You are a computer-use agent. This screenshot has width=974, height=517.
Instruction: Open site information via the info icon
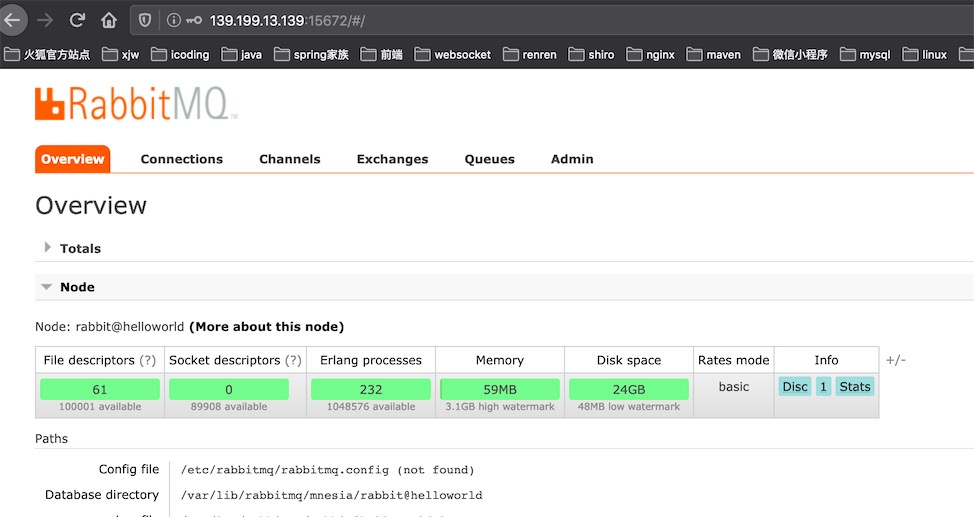[174, 21]
